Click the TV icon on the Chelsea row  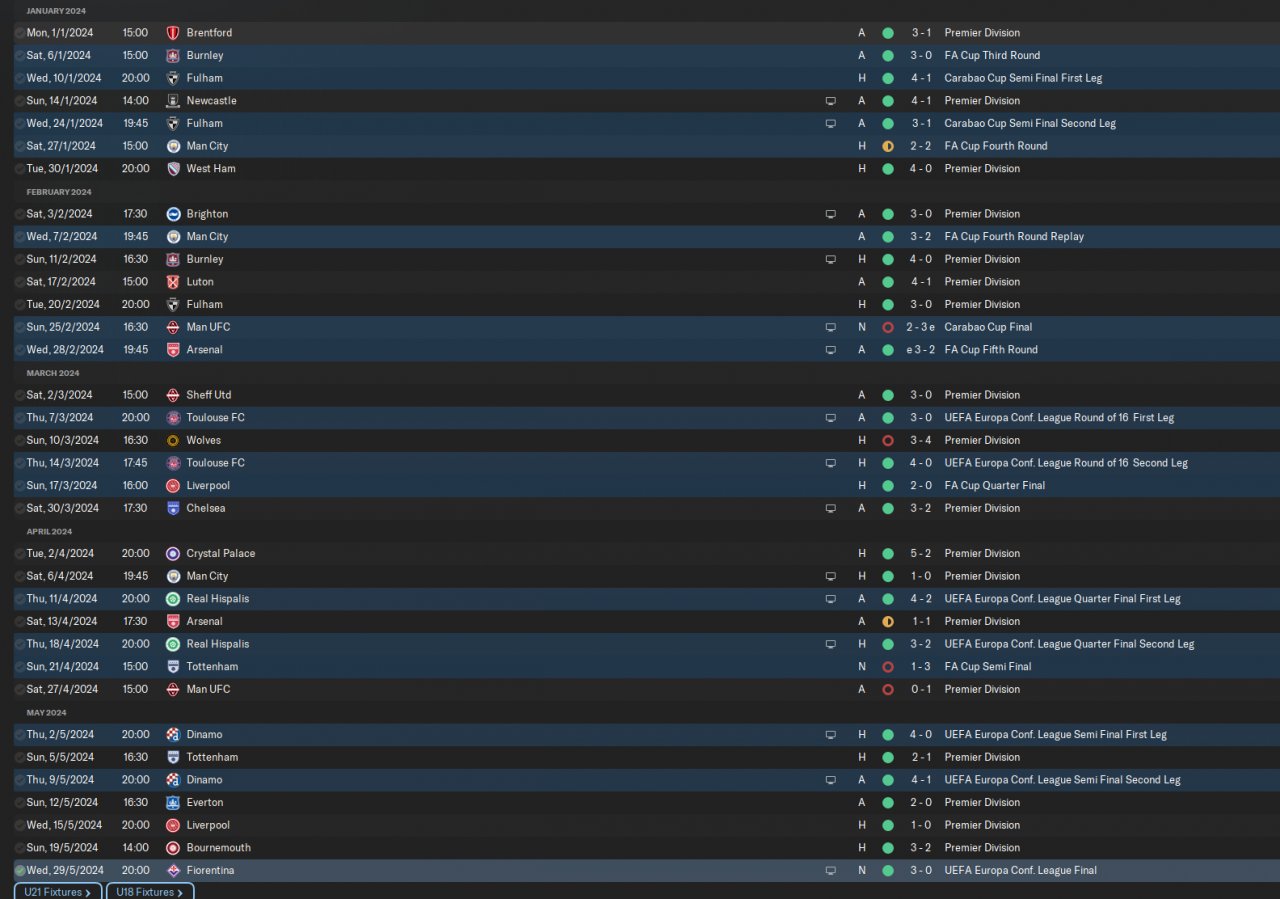tap(830, 508)
